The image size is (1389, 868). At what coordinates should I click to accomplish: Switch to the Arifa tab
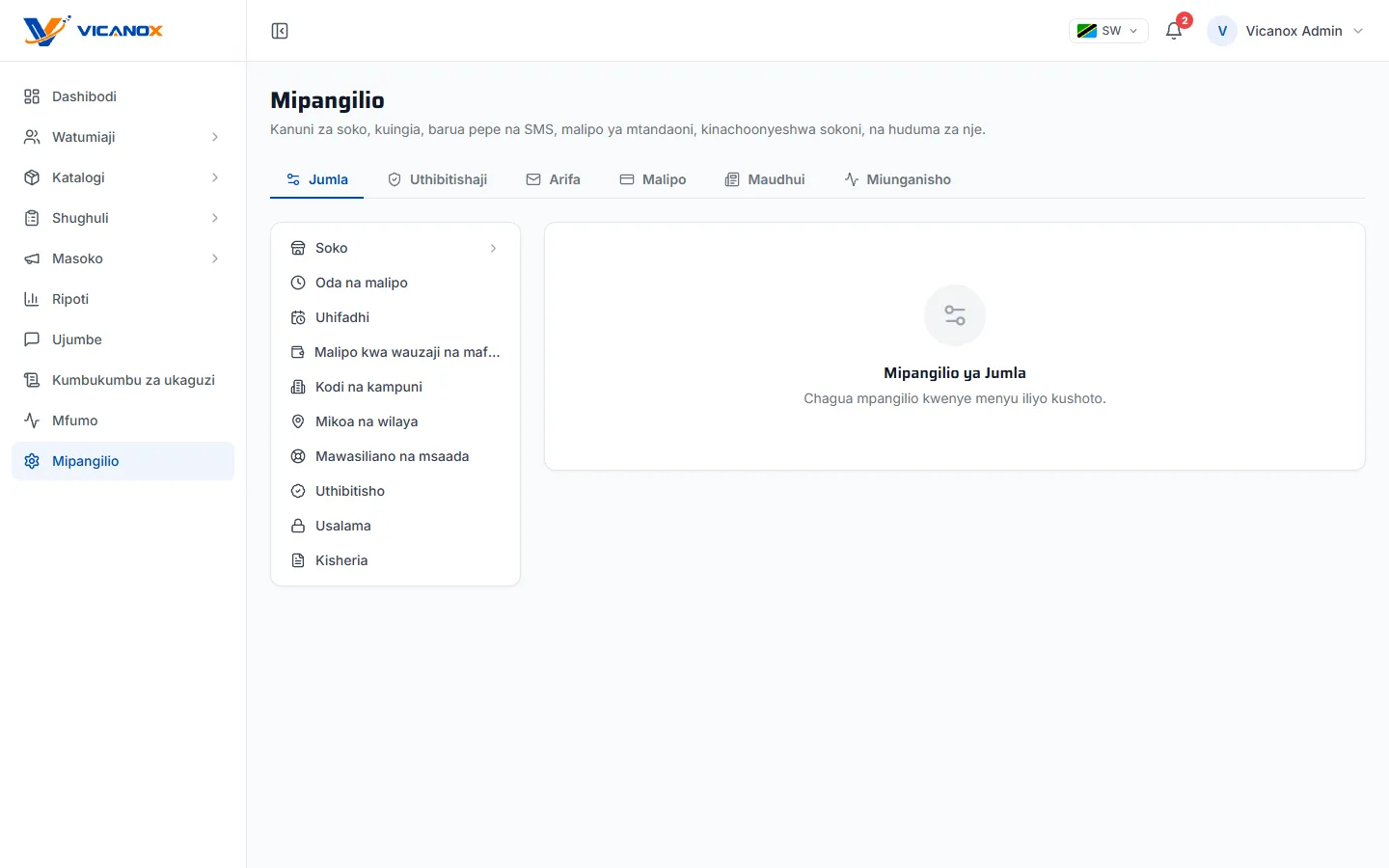click(x=553, y=179)
